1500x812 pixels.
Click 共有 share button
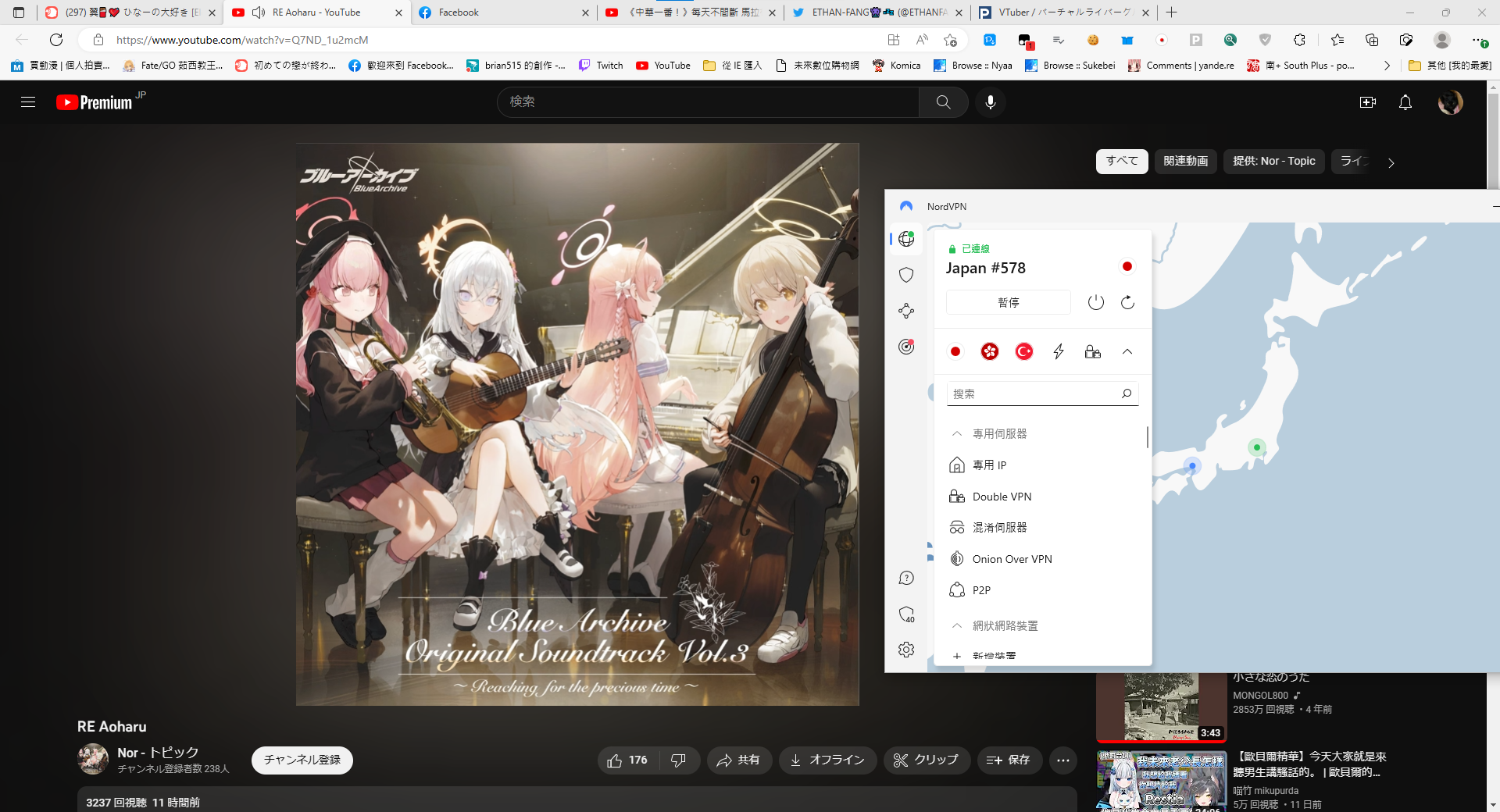point(739,760)
